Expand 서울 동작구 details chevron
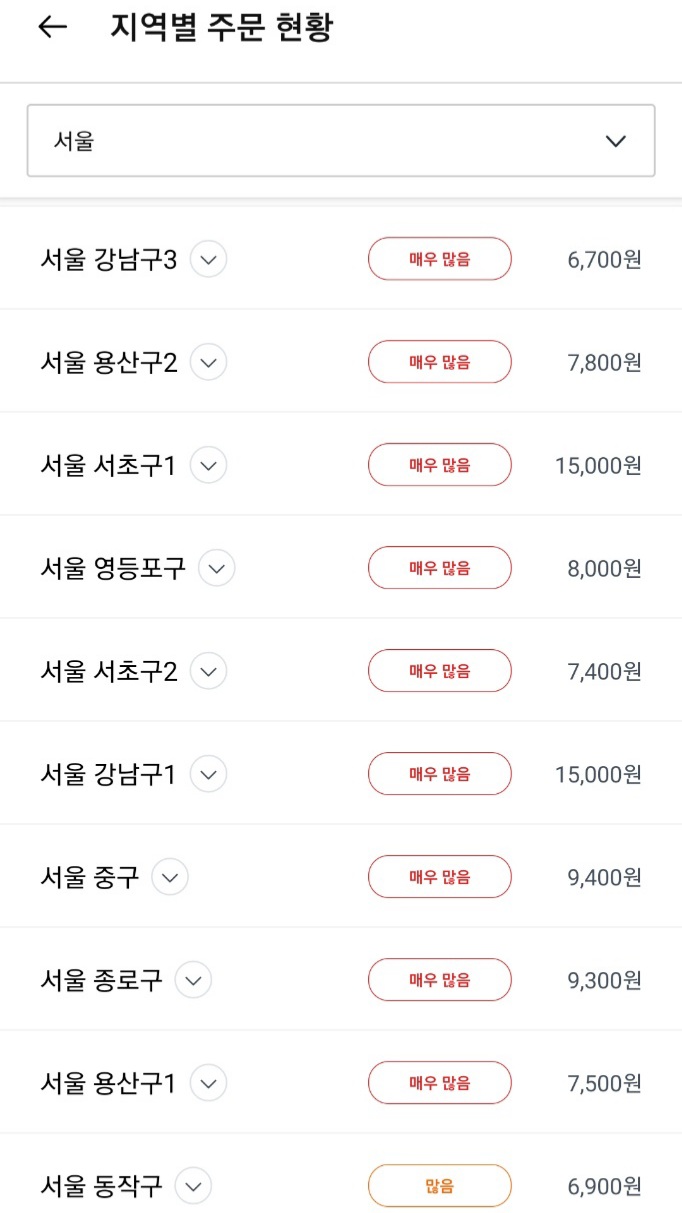Viewport: 682px width, 1213px height. coord(193,1186)
